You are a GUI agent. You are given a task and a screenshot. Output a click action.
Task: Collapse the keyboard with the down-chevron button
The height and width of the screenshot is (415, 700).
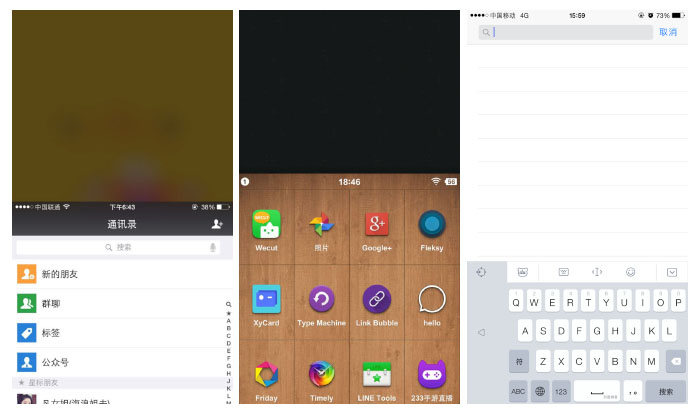click(672, 272)
